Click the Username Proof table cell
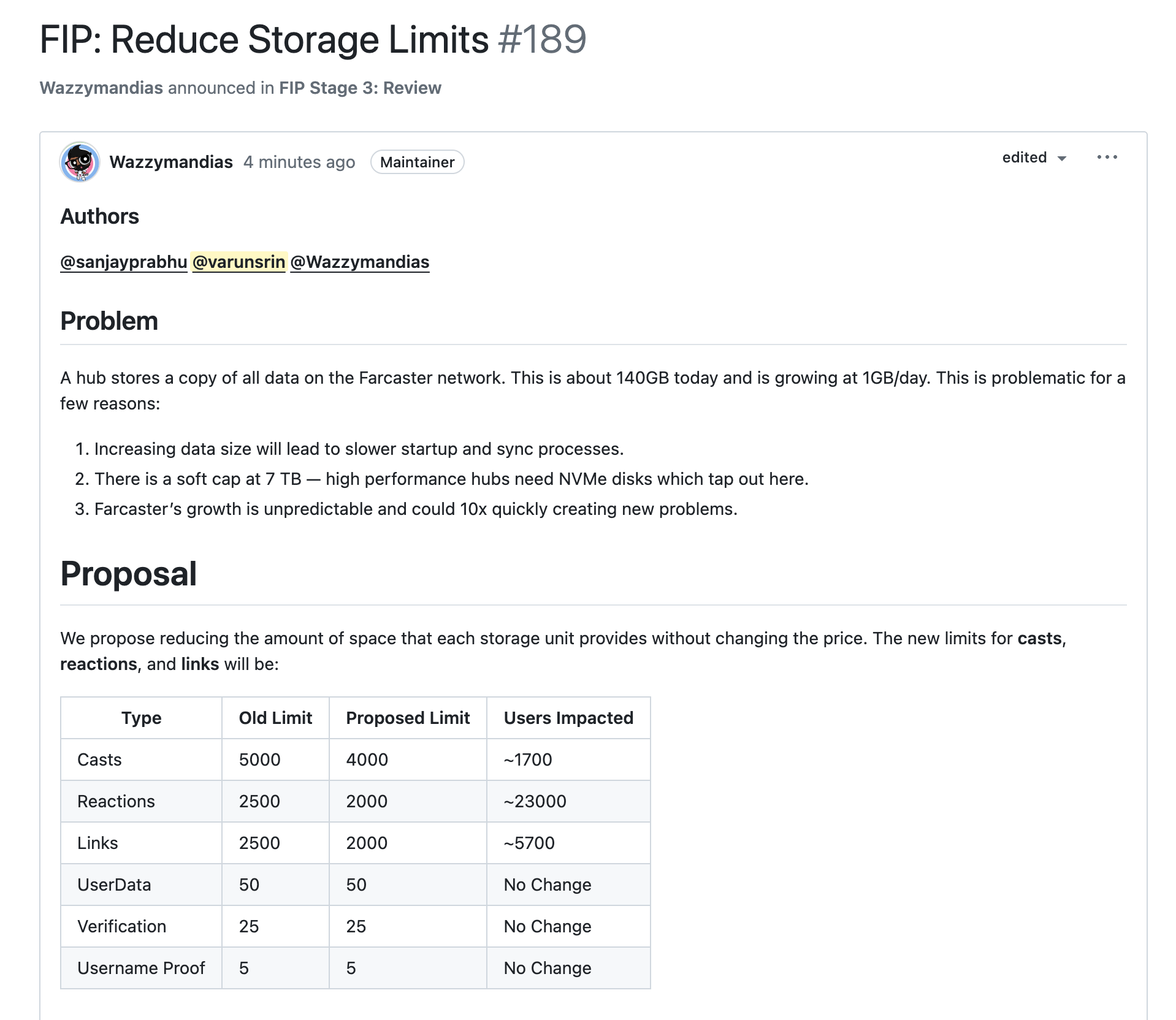This screenshot has width=1176, height=1020. pyautogui.click(x=141, y=968)
